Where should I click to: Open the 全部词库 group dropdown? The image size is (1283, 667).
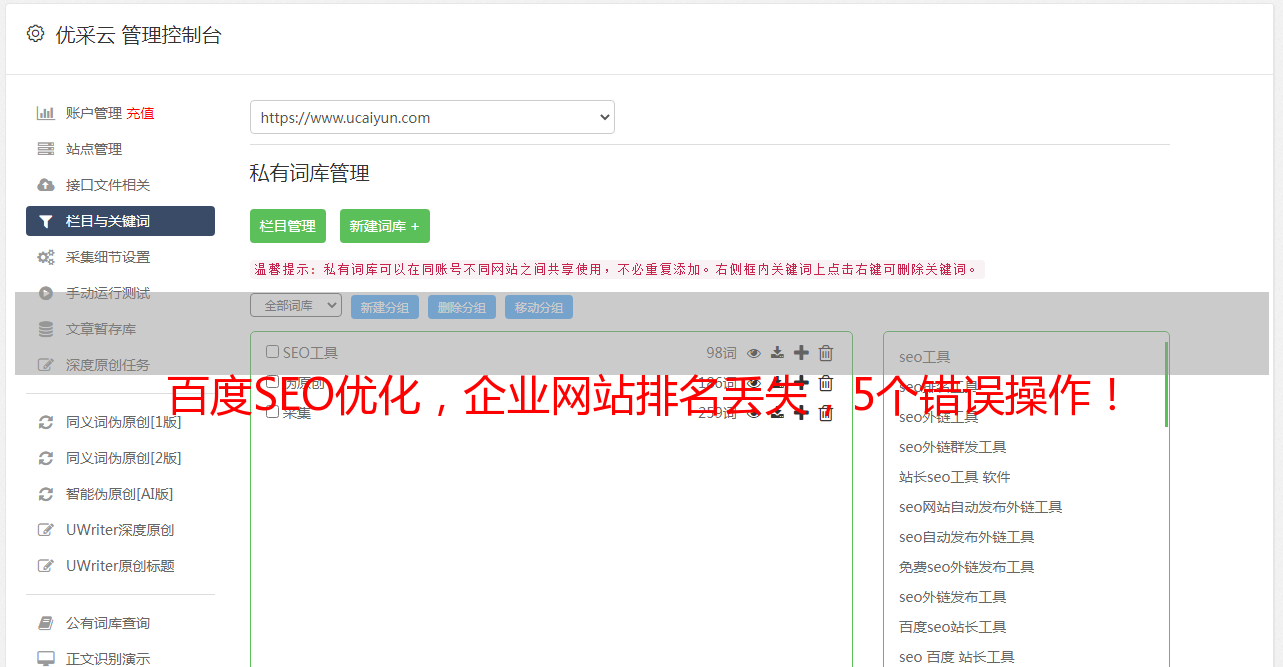pos(296,306)
